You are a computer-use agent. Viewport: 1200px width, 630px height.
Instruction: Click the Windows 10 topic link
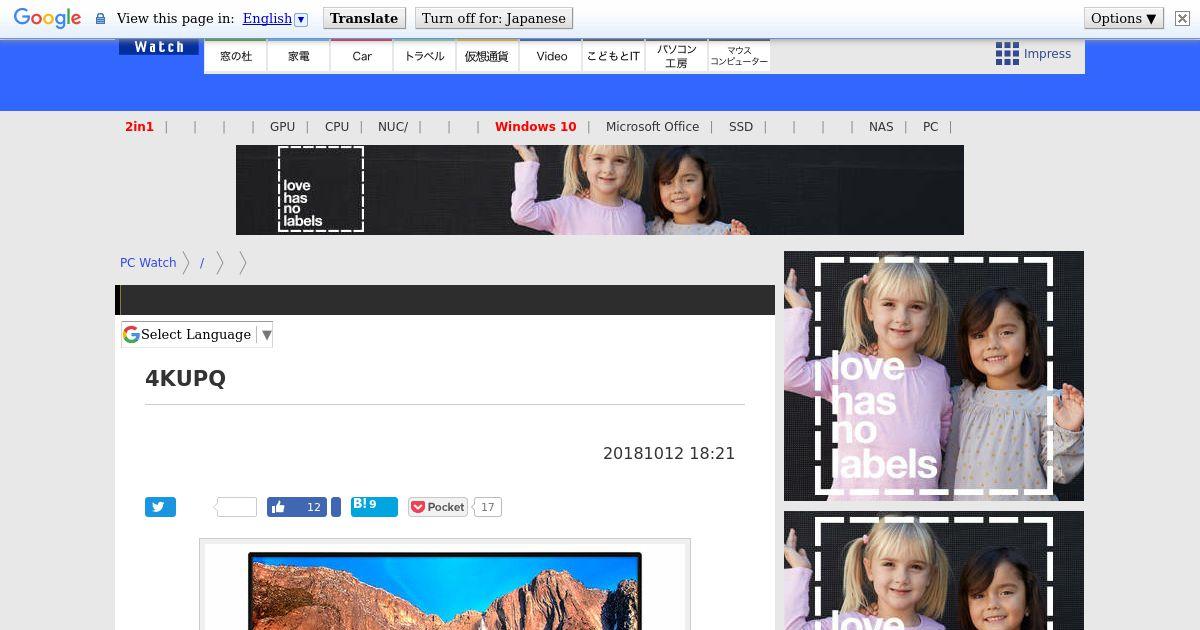coord(536,127)
